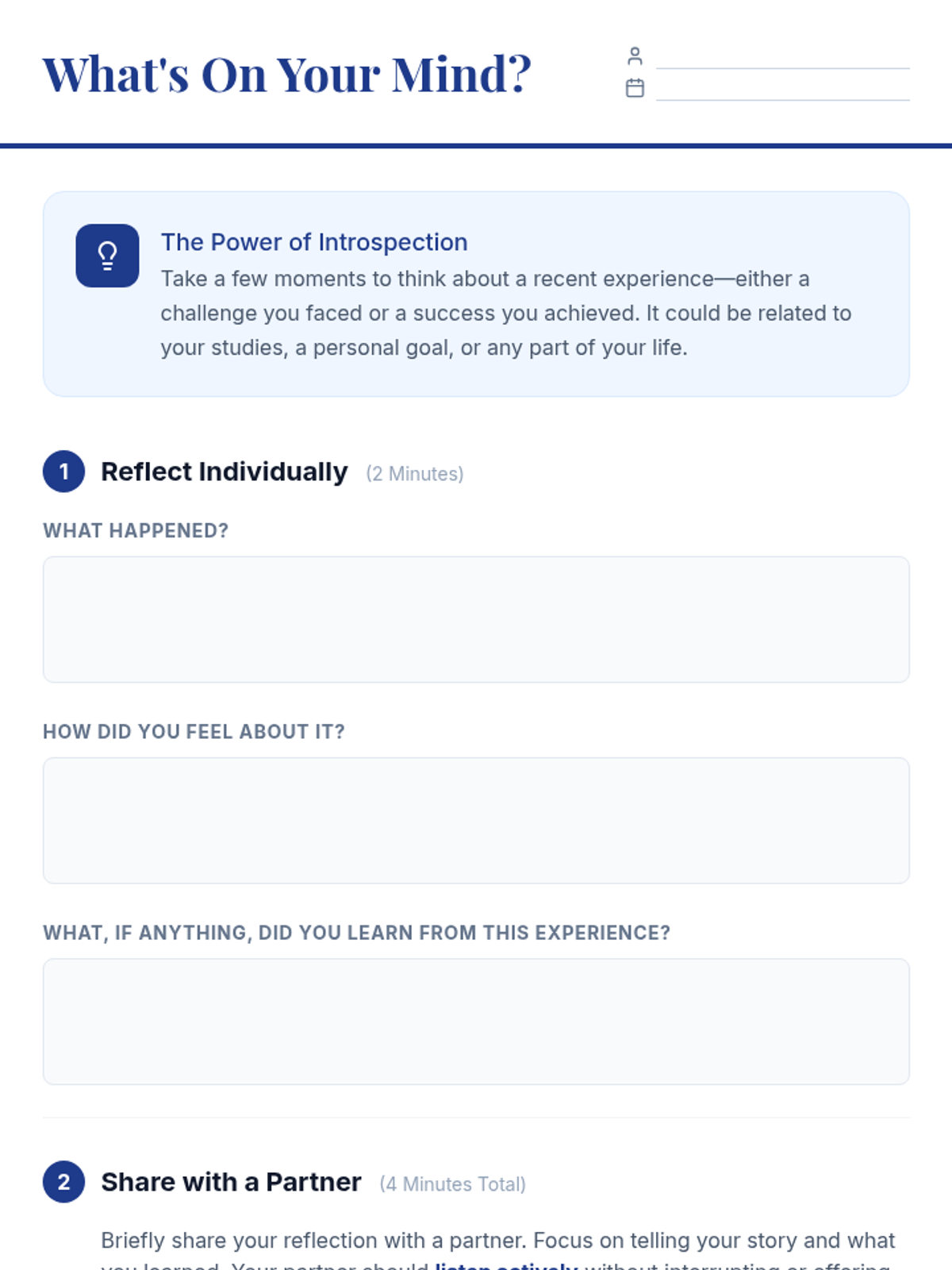Screen dimensions: 952x1270
Task: Click the lightbulb icon in the introspection box
Action: (x=107, y=256)
